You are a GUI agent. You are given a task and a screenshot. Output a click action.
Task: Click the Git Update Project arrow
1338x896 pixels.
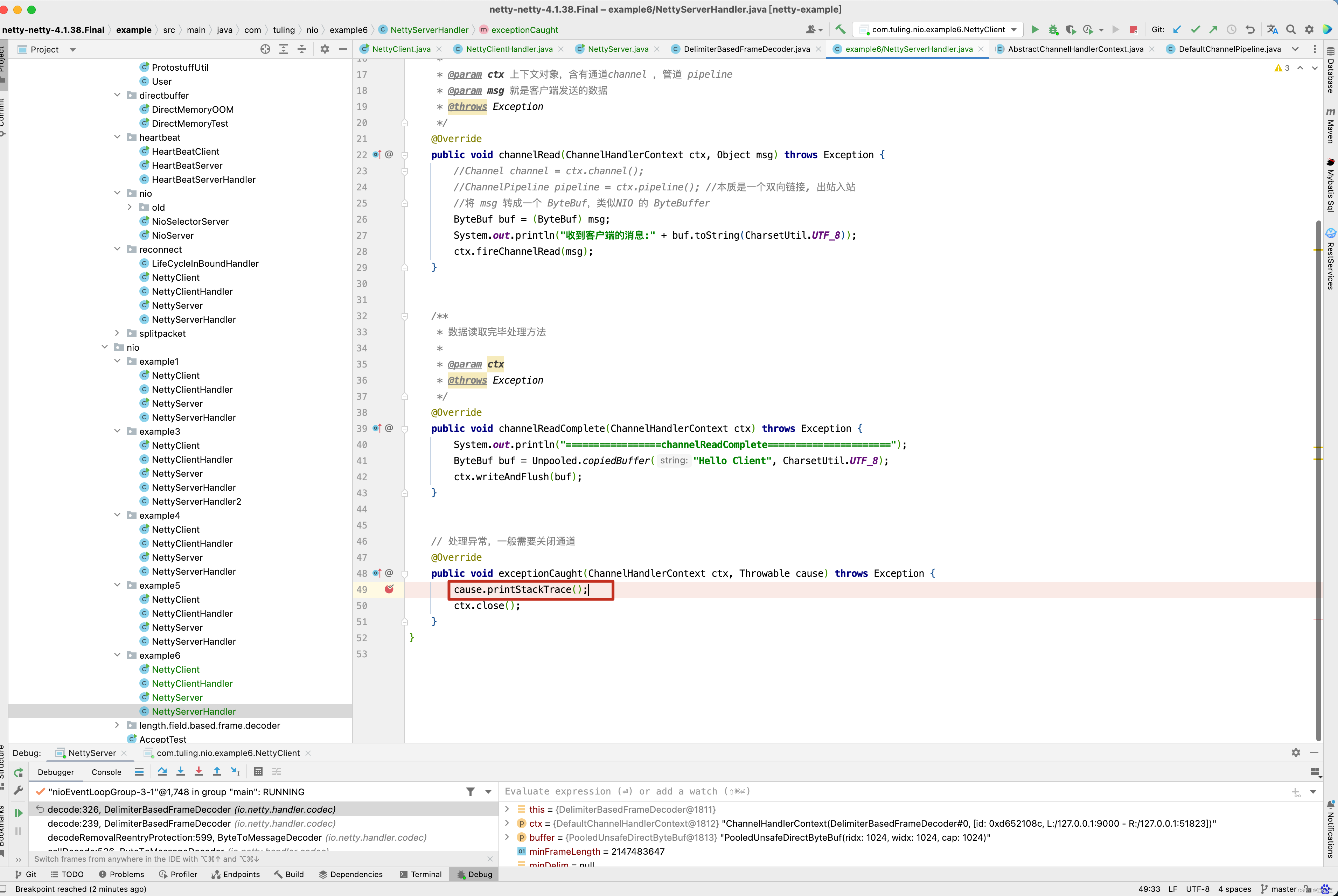pos(1177,30)
